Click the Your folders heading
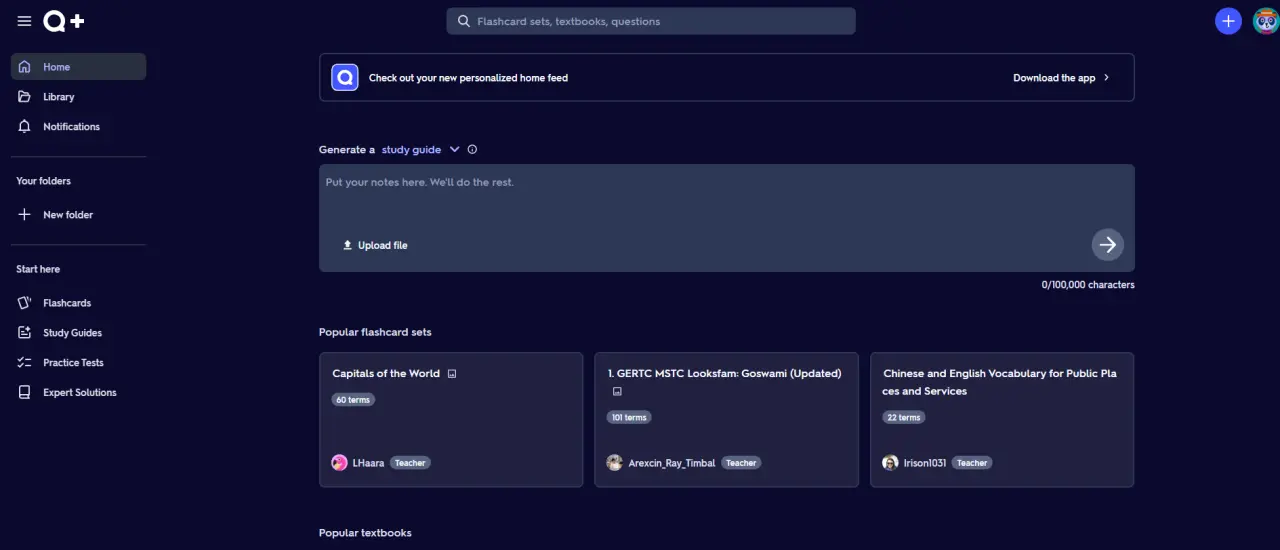Image resolution: width=1280 pixels, height=550 pixels. (x=43, y=181)
